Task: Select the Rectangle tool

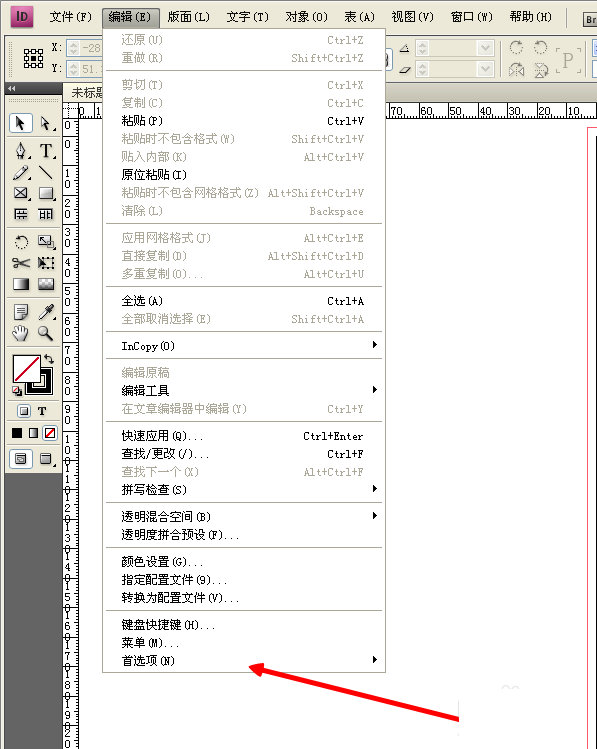Action: [46, 193]
